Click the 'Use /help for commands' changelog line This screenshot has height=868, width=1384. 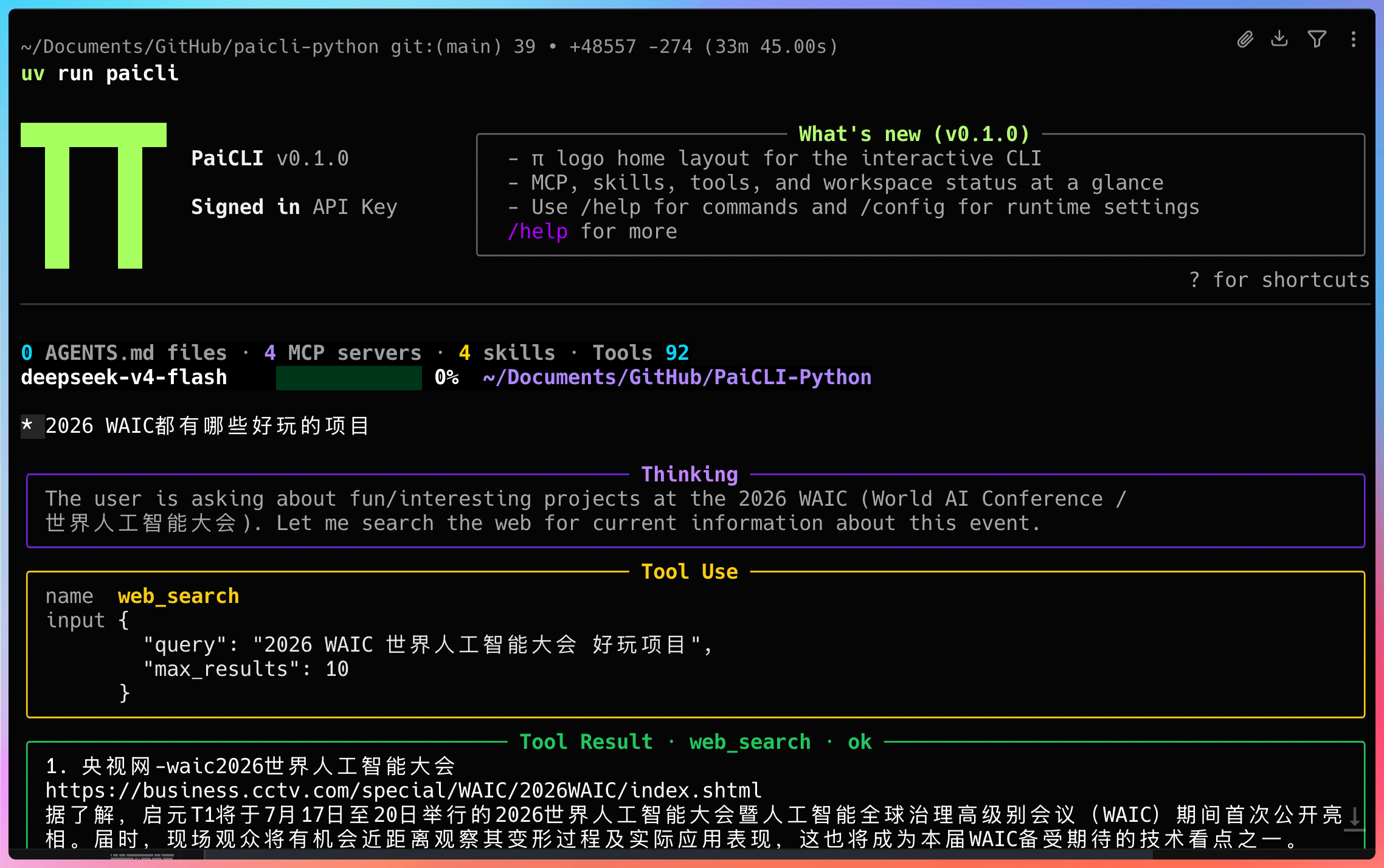click(853, 207)
